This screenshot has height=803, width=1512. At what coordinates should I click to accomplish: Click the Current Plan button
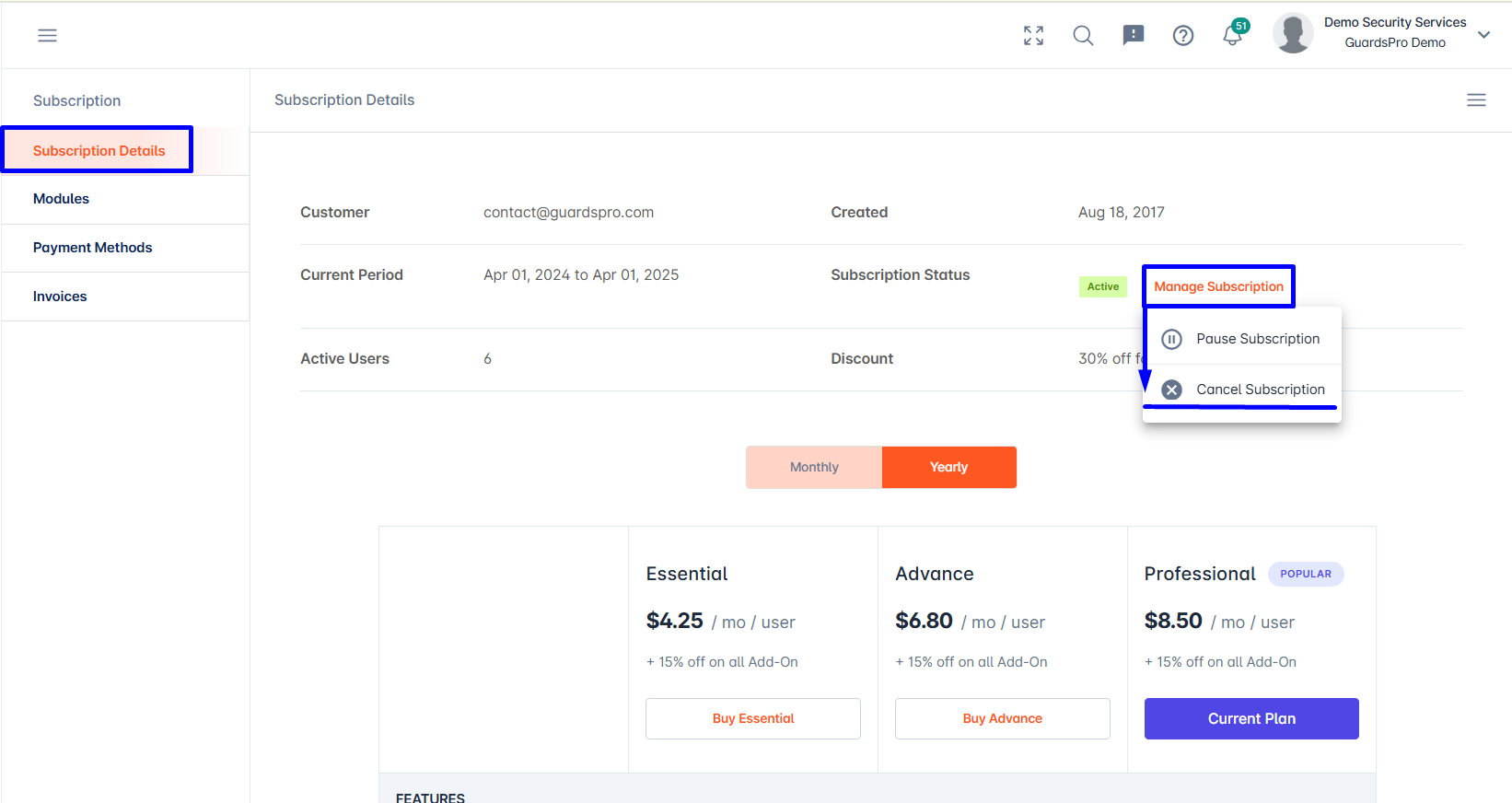coord(1250,718)
